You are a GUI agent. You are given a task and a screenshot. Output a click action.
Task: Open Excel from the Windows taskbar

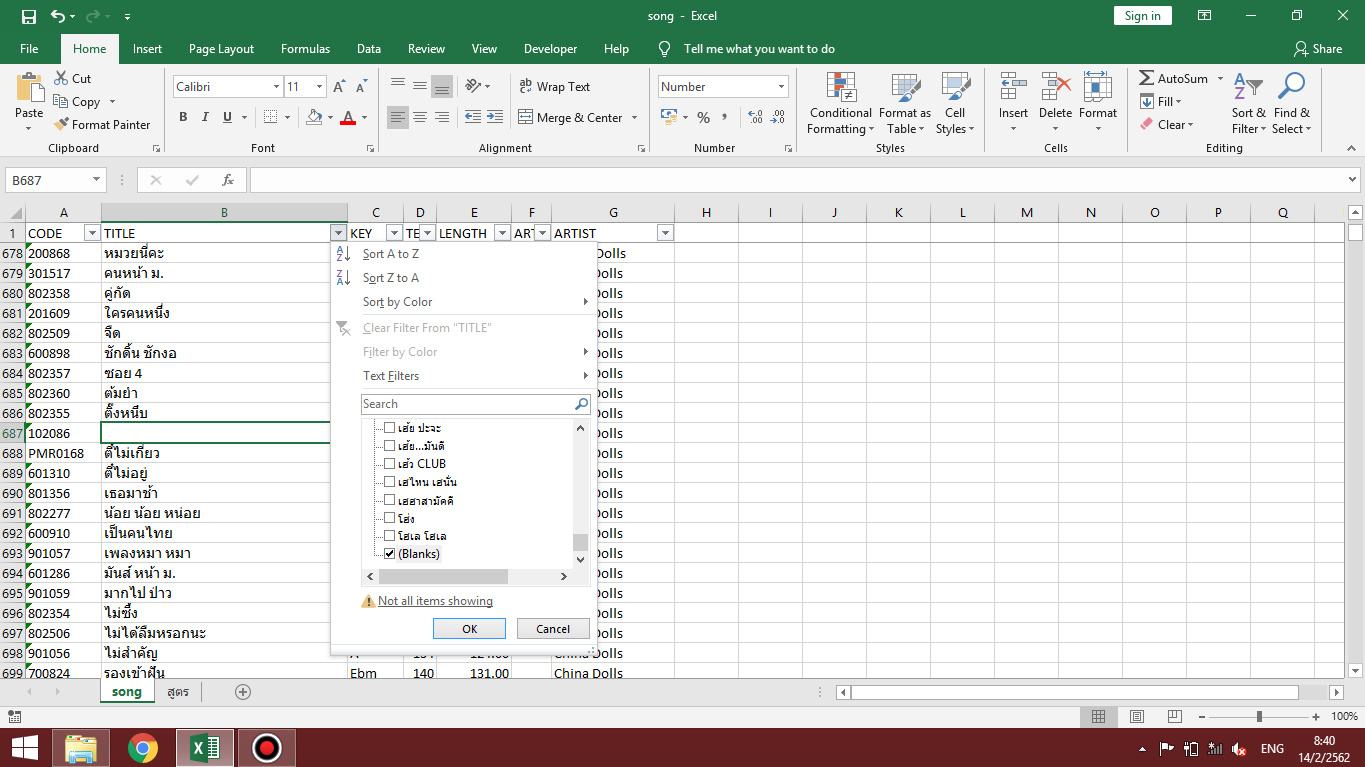pyautogui.click(x=205, y=747)
